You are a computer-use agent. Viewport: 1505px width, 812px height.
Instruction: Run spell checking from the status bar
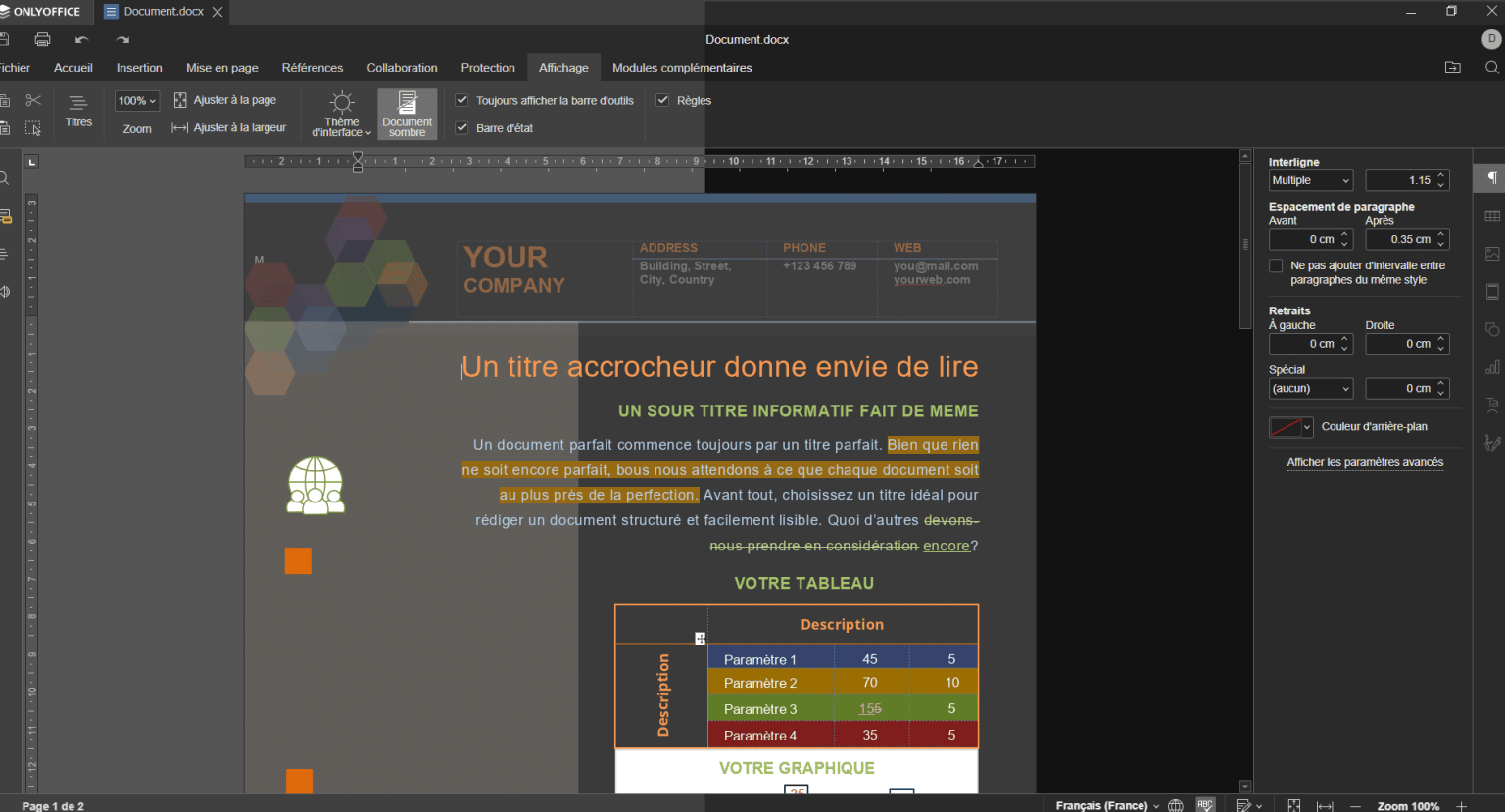[x=1205, y=805]
